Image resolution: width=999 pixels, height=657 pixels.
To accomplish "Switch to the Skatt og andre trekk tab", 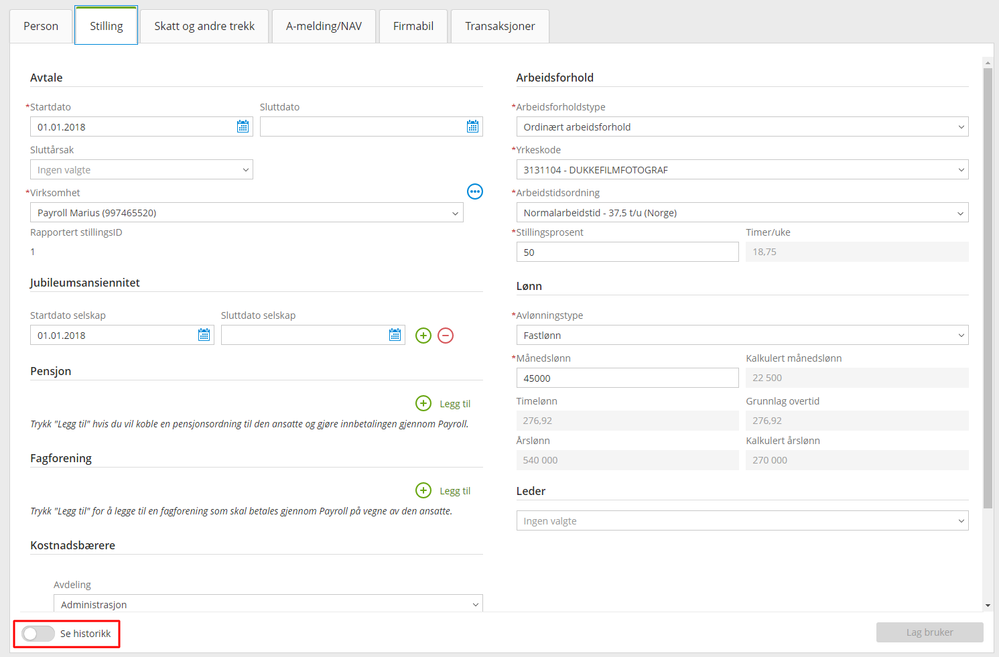I will [205, 26].
